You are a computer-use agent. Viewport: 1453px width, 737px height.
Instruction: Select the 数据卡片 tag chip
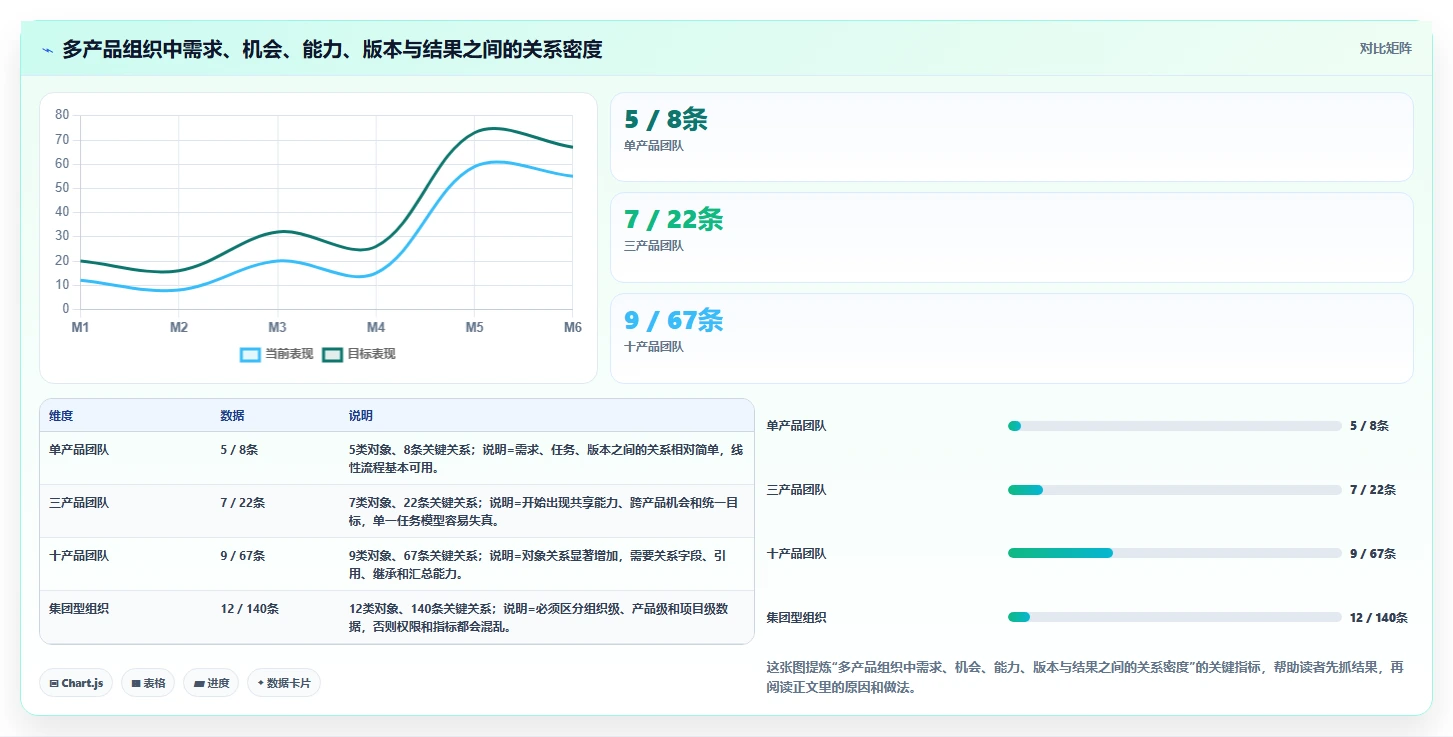point(284,683)
